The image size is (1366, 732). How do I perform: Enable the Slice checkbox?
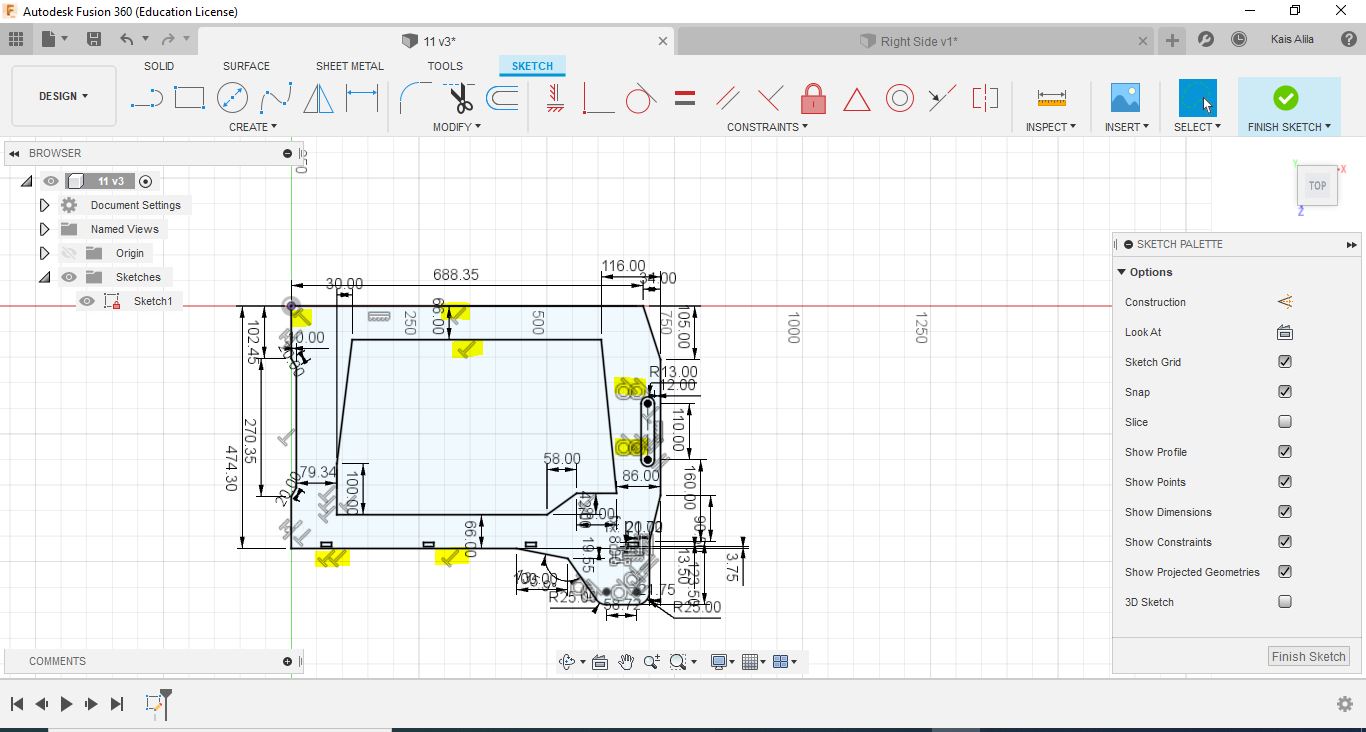[1285, 422]
